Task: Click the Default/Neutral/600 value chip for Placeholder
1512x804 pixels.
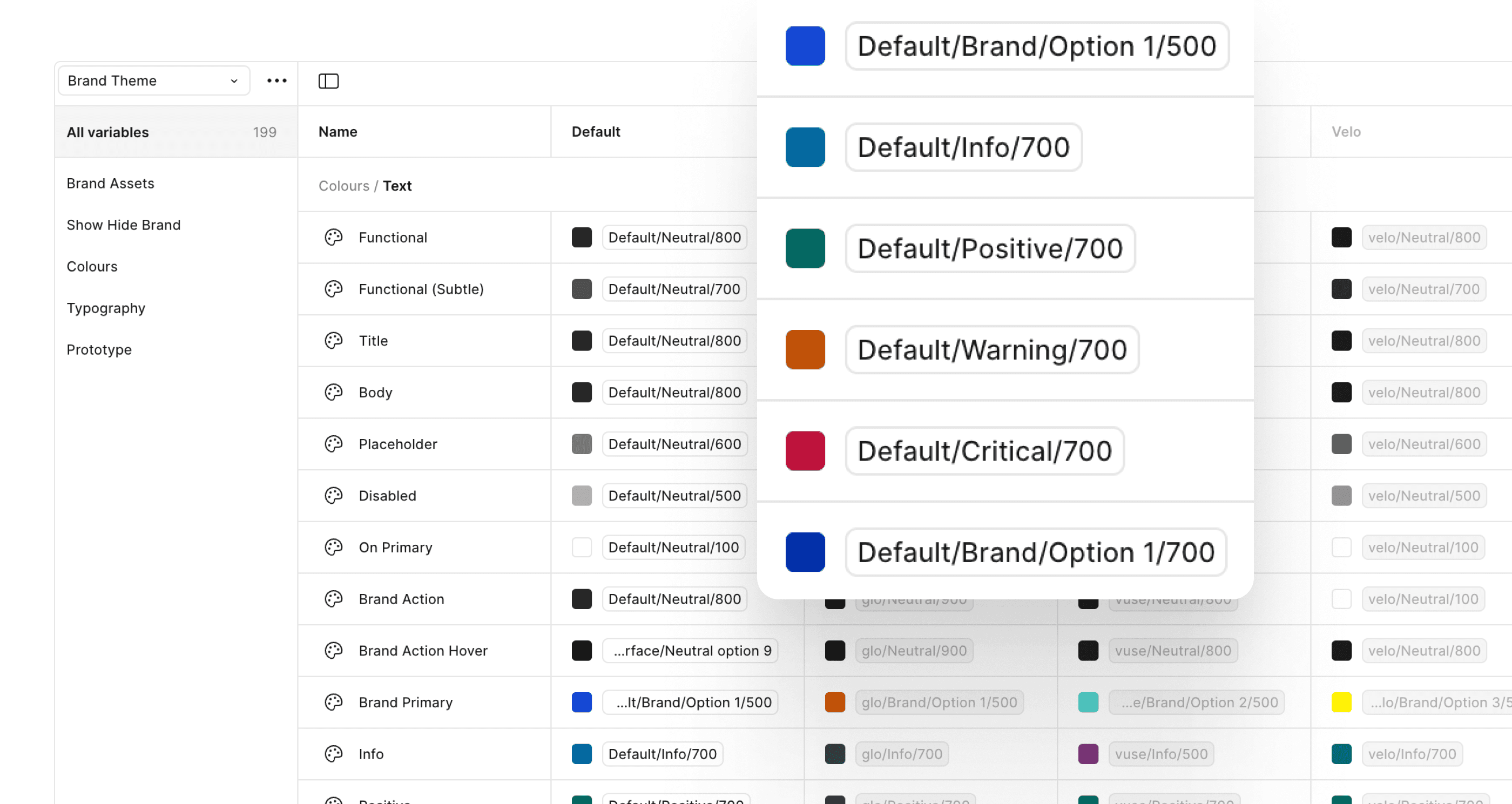Action: pos(674,444)
